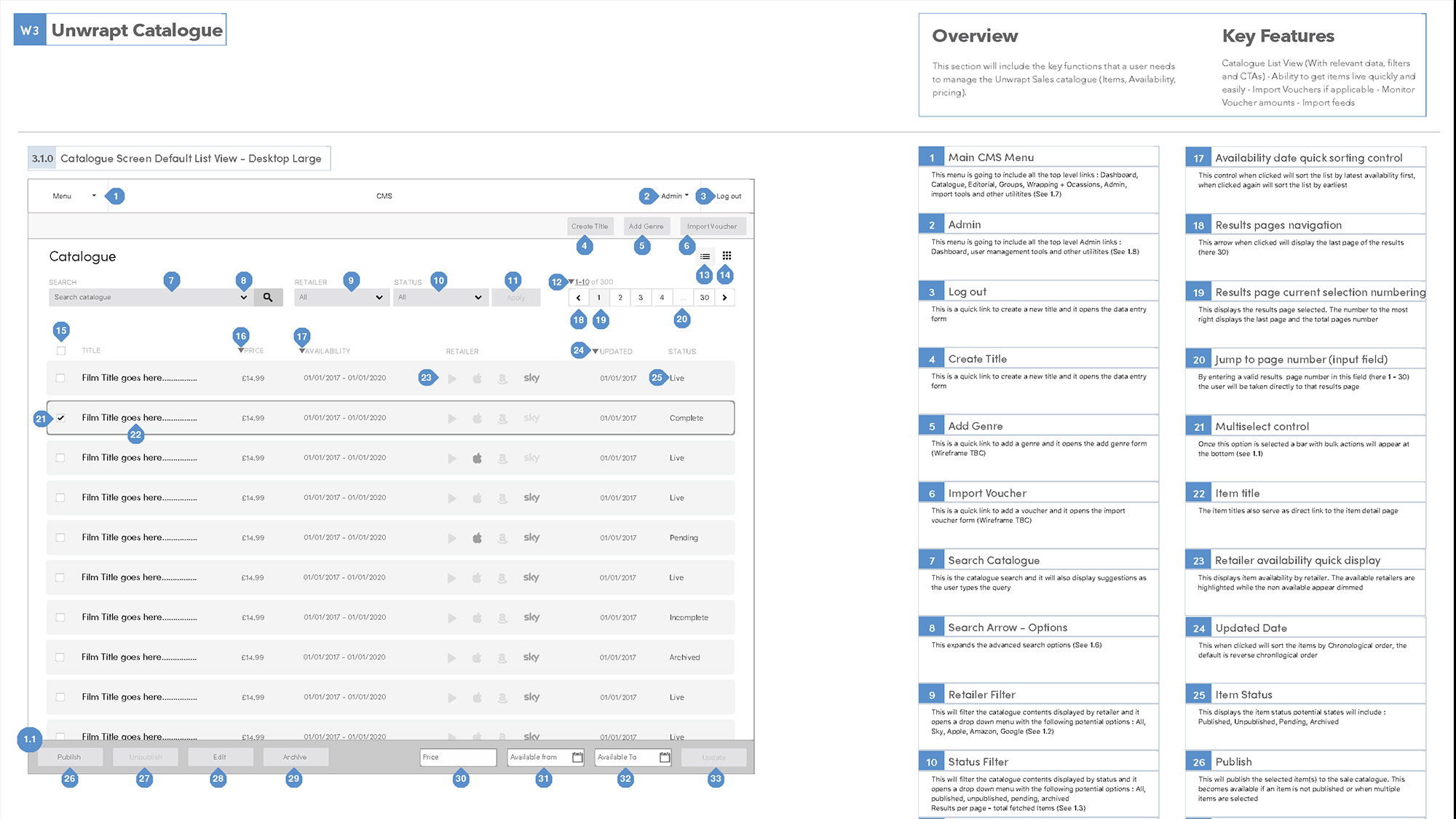Open Available To calendar icon

pyautogui.click(x=665, y=757)
